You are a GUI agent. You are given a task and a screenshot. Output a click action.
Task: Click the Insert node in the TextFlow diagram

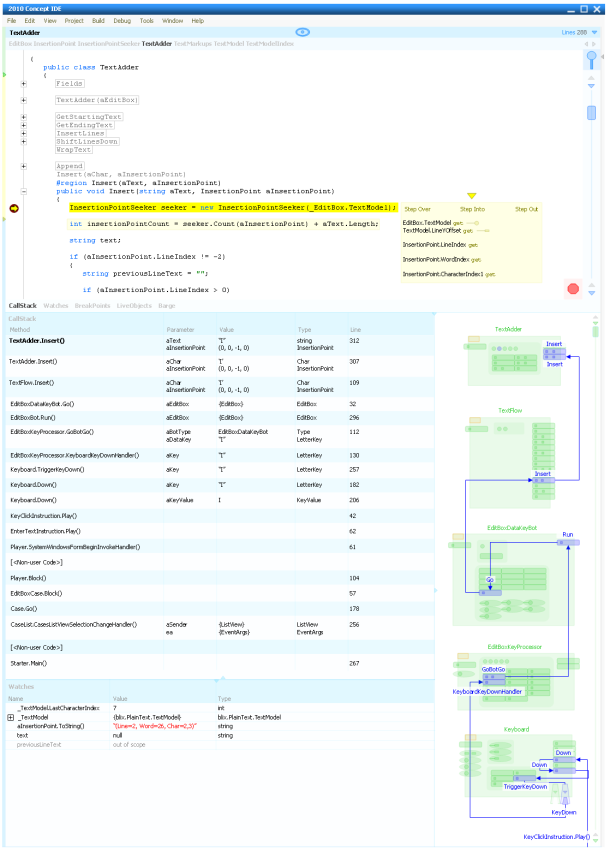coord(543,480)
